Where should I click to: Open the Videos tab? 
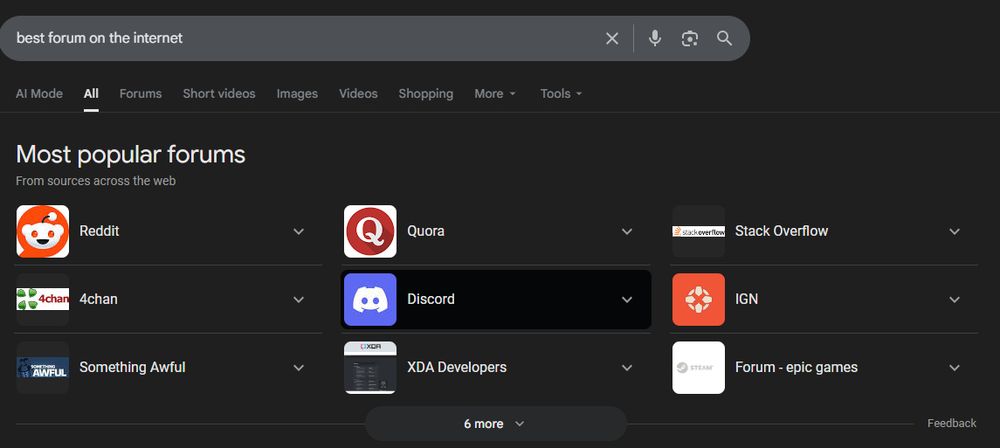click(358, 94)
